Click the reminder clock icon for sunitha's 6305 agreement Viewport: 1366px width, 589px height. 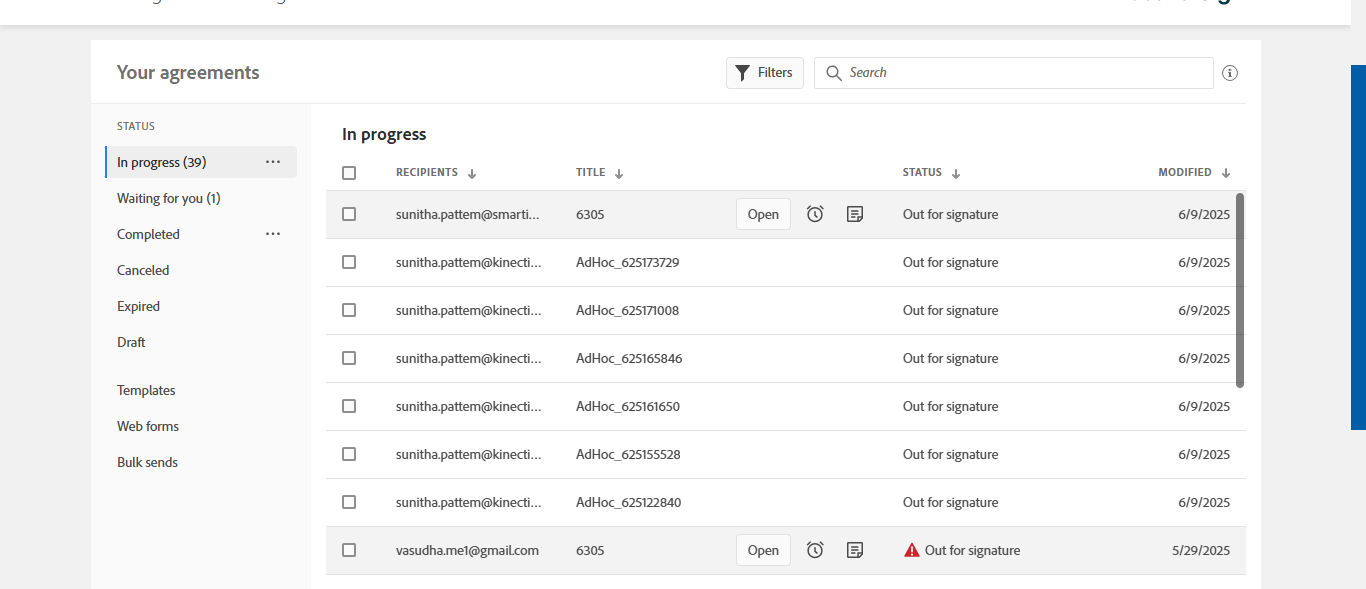tap(815, 214)
